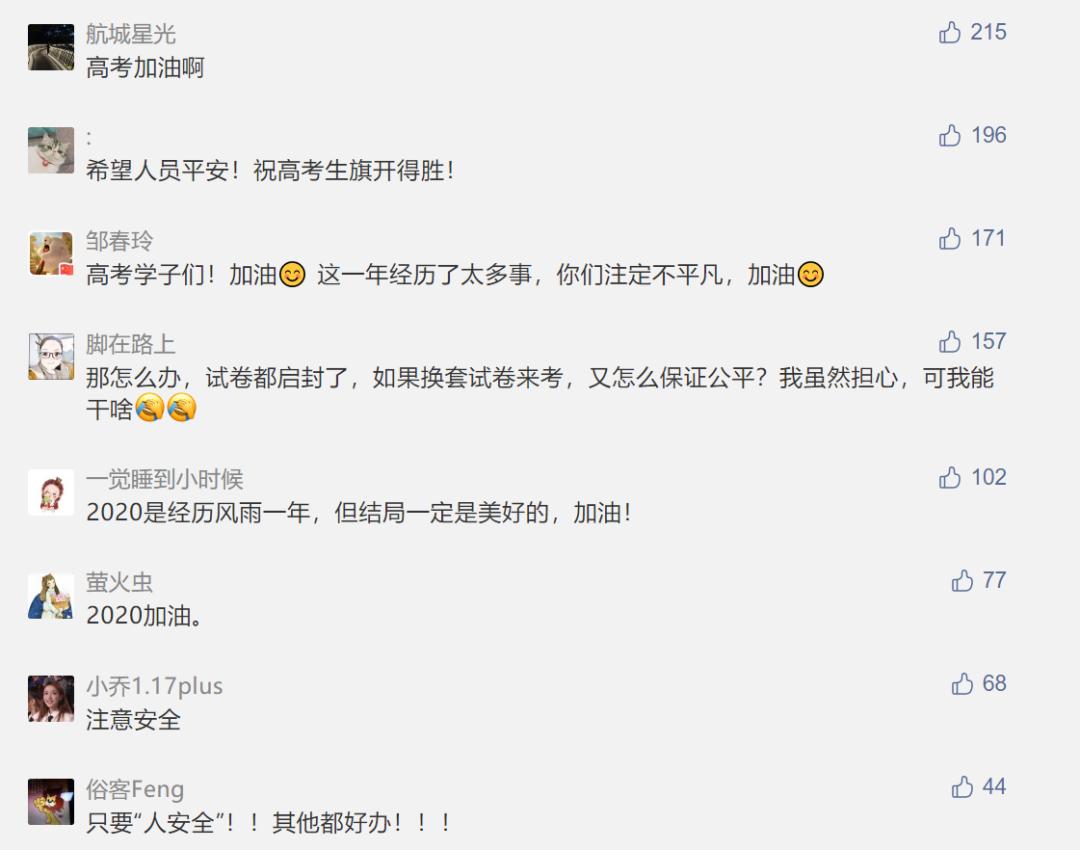Image resolution: width=1080 pixels, height=850 pixels.
Task: Click thumbs-up on comment with 196 likes
Action: (x=949, y=135)
